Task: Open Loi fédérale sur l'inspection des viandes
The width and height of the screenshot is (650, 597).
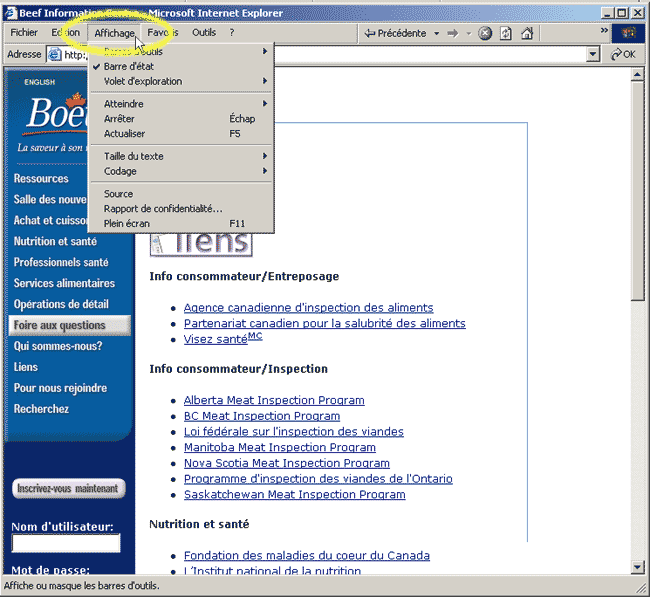Action: point(293,432)
